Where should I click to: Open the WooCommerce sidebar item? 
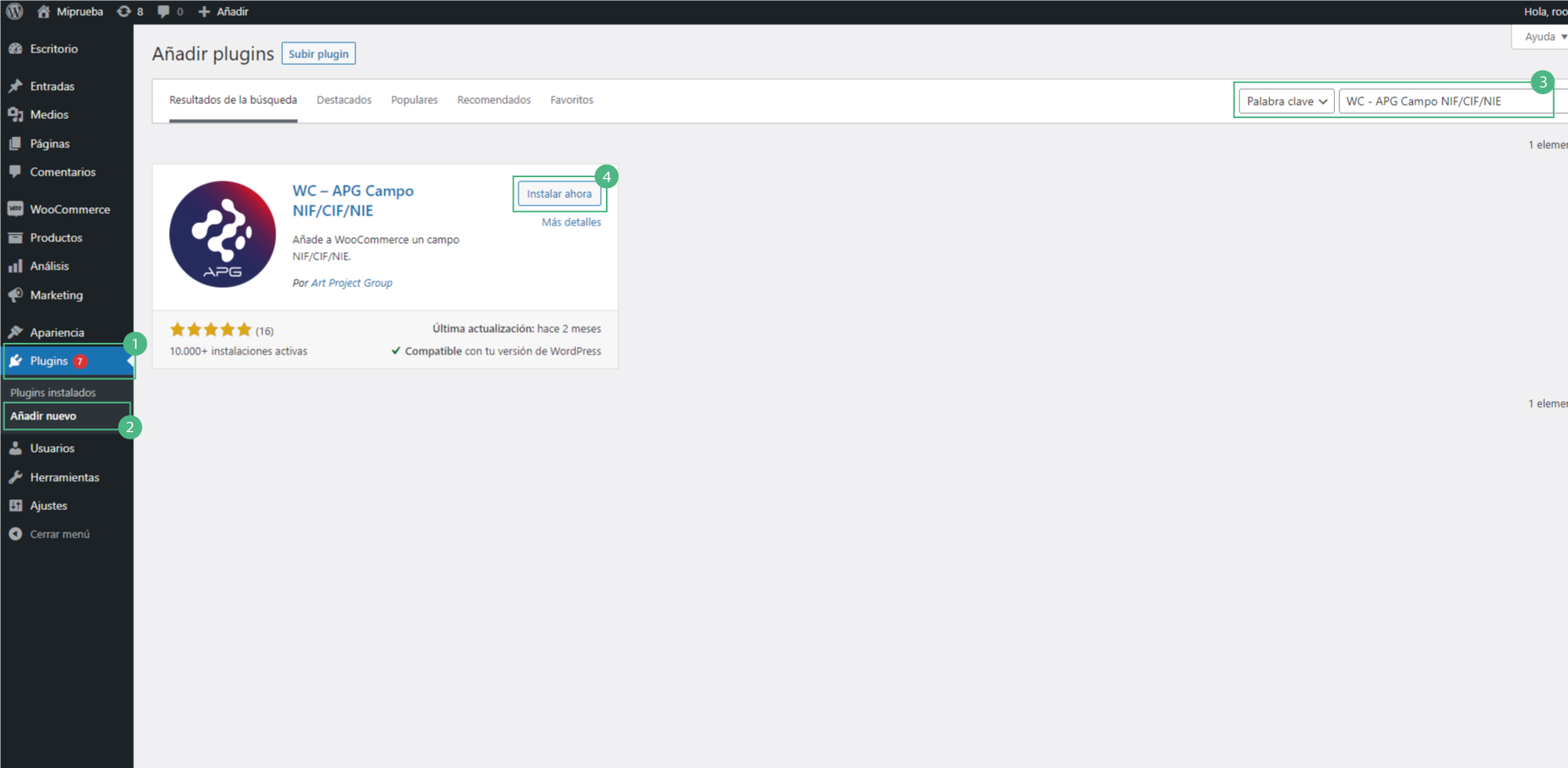[69, 210]
